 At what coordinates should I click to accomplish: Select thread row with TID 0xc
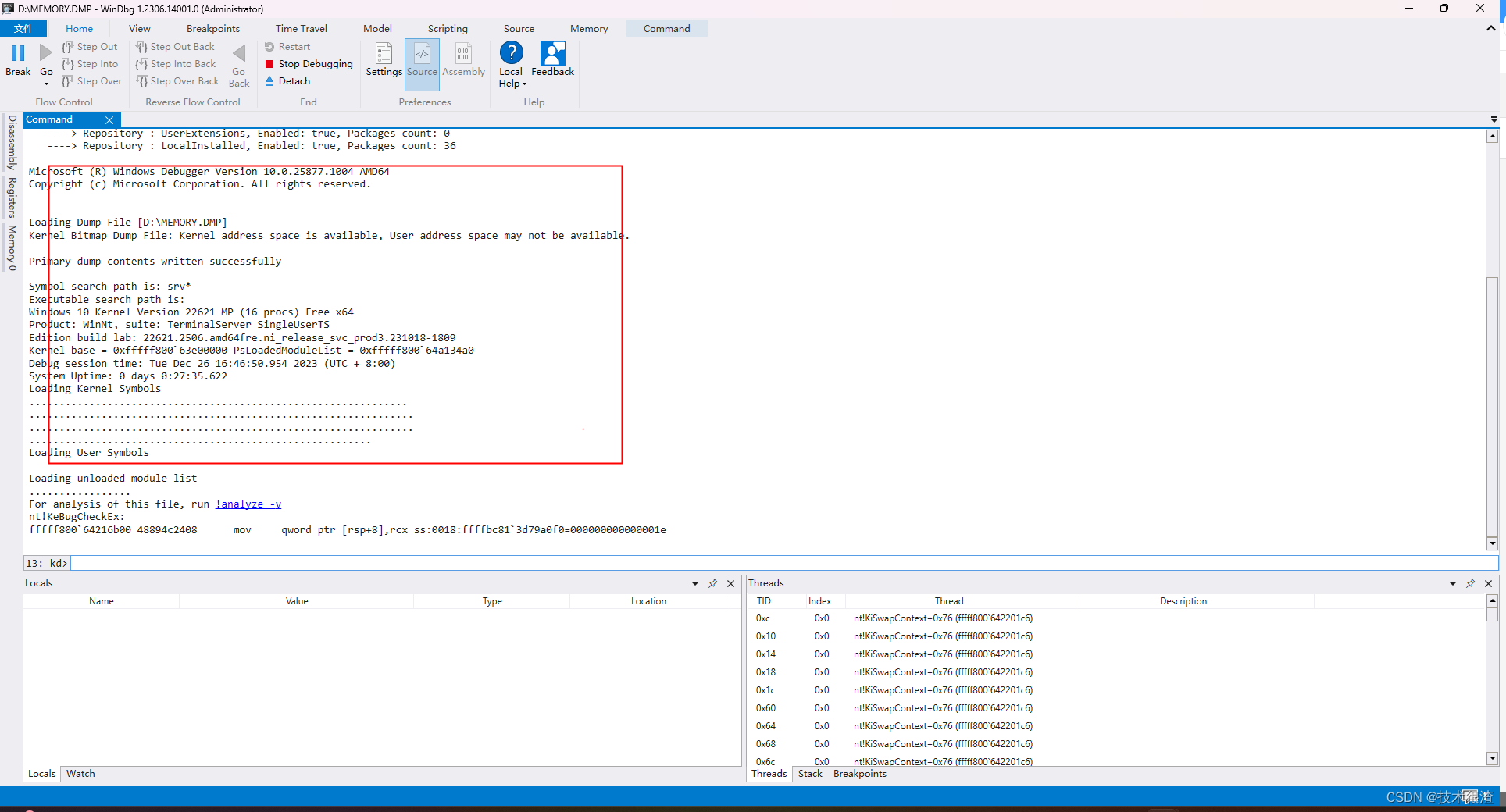[1117, 618]
